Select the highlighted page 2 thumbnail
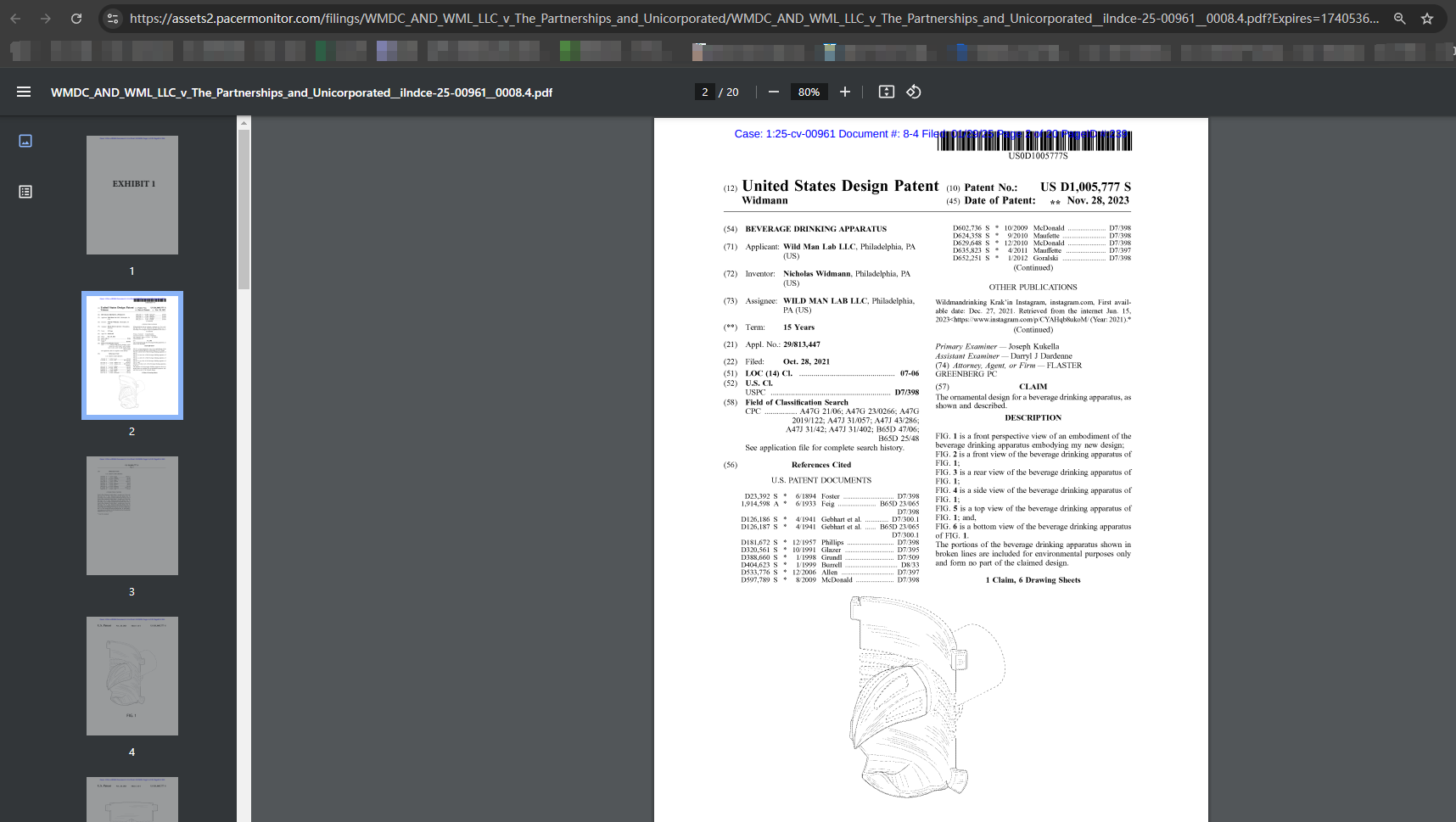The width and height of the screenshot is (1456, 822). click(x=132, y=355)
